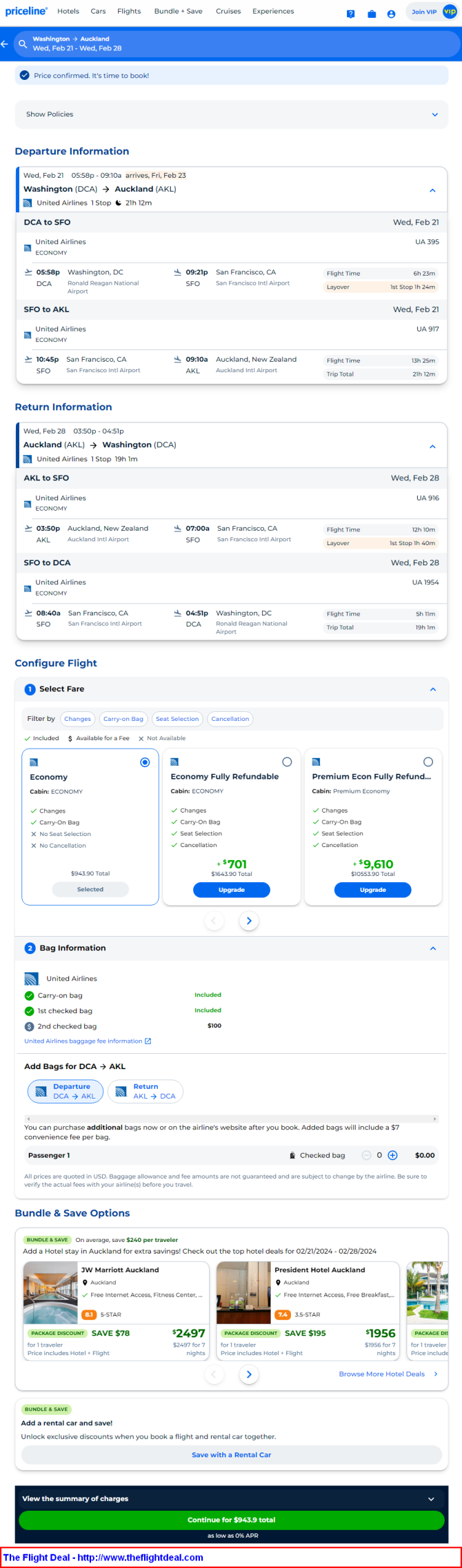The image size is (462, 1568).
Task: Toggle the Changes fare filter
Action: point(77,719)
